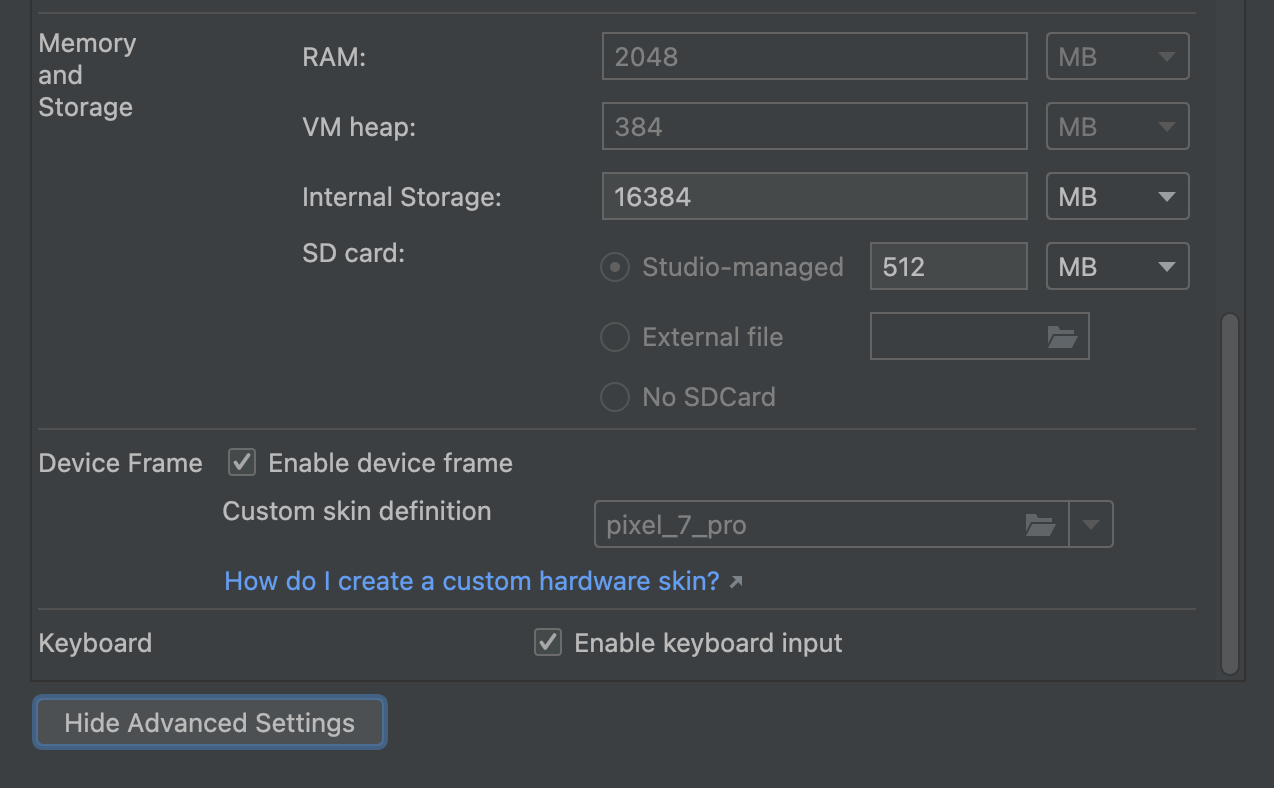Screen dimensions: 1274x788
Task: Click the VM heap value field
Action: click(814, 127)
